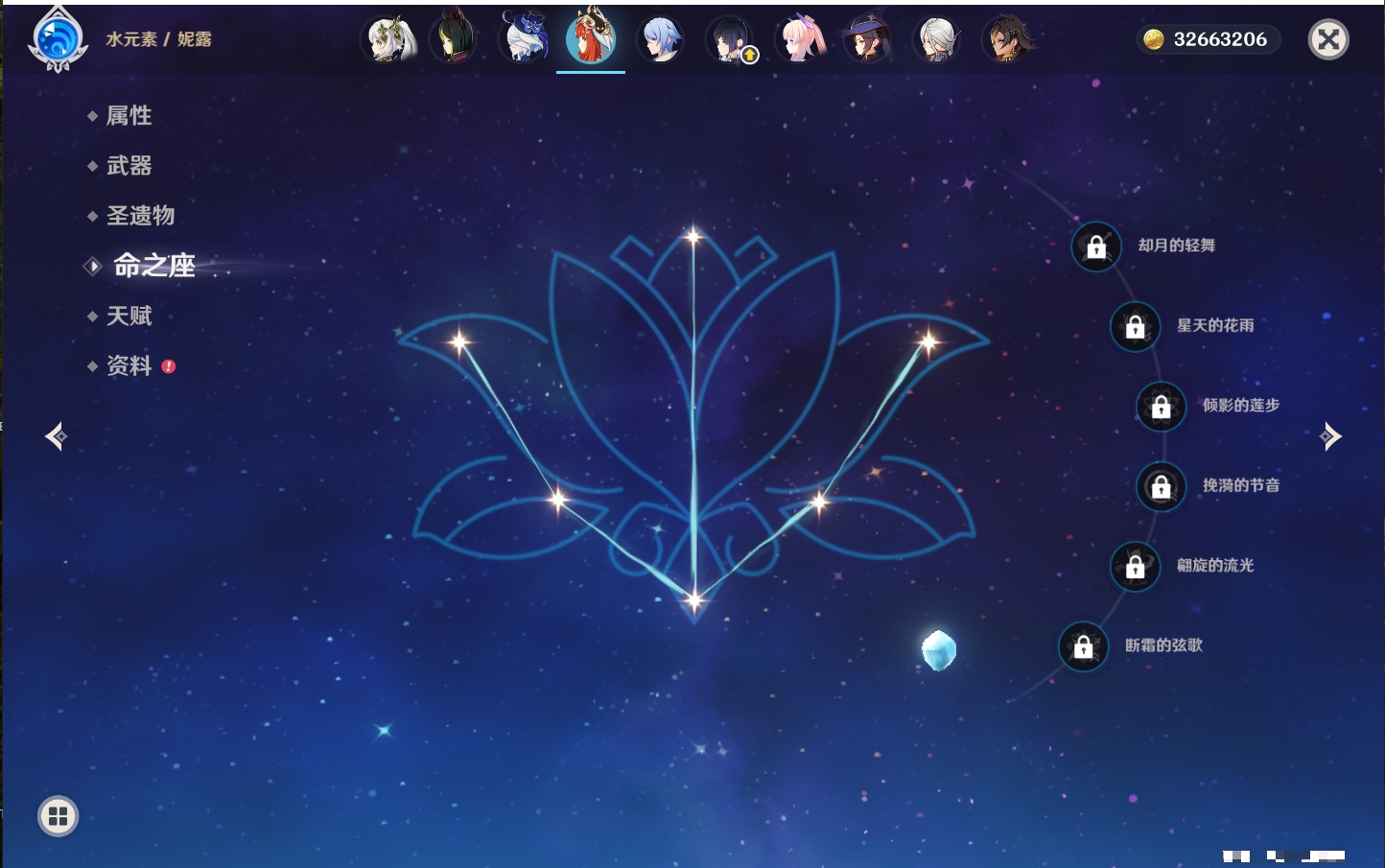Choose Furina's avatar with the blue hat

tap(525, 40)
